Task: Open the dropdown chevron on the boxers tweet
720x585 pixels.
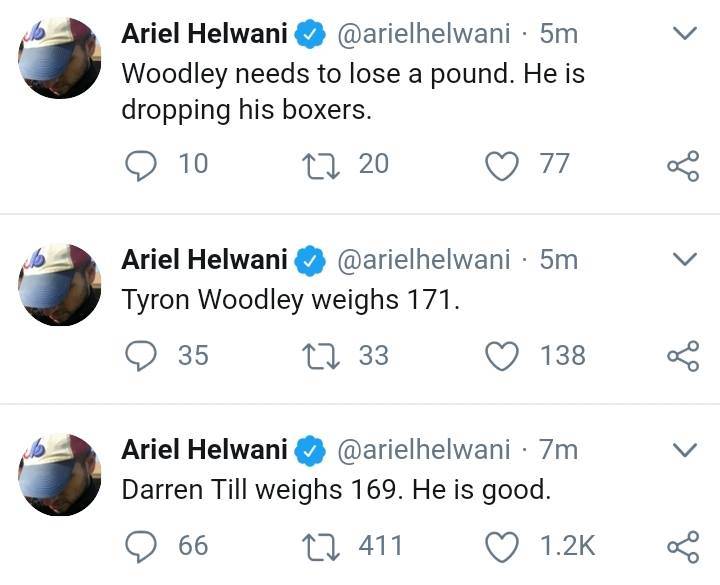Action: [x=685, y=33]
